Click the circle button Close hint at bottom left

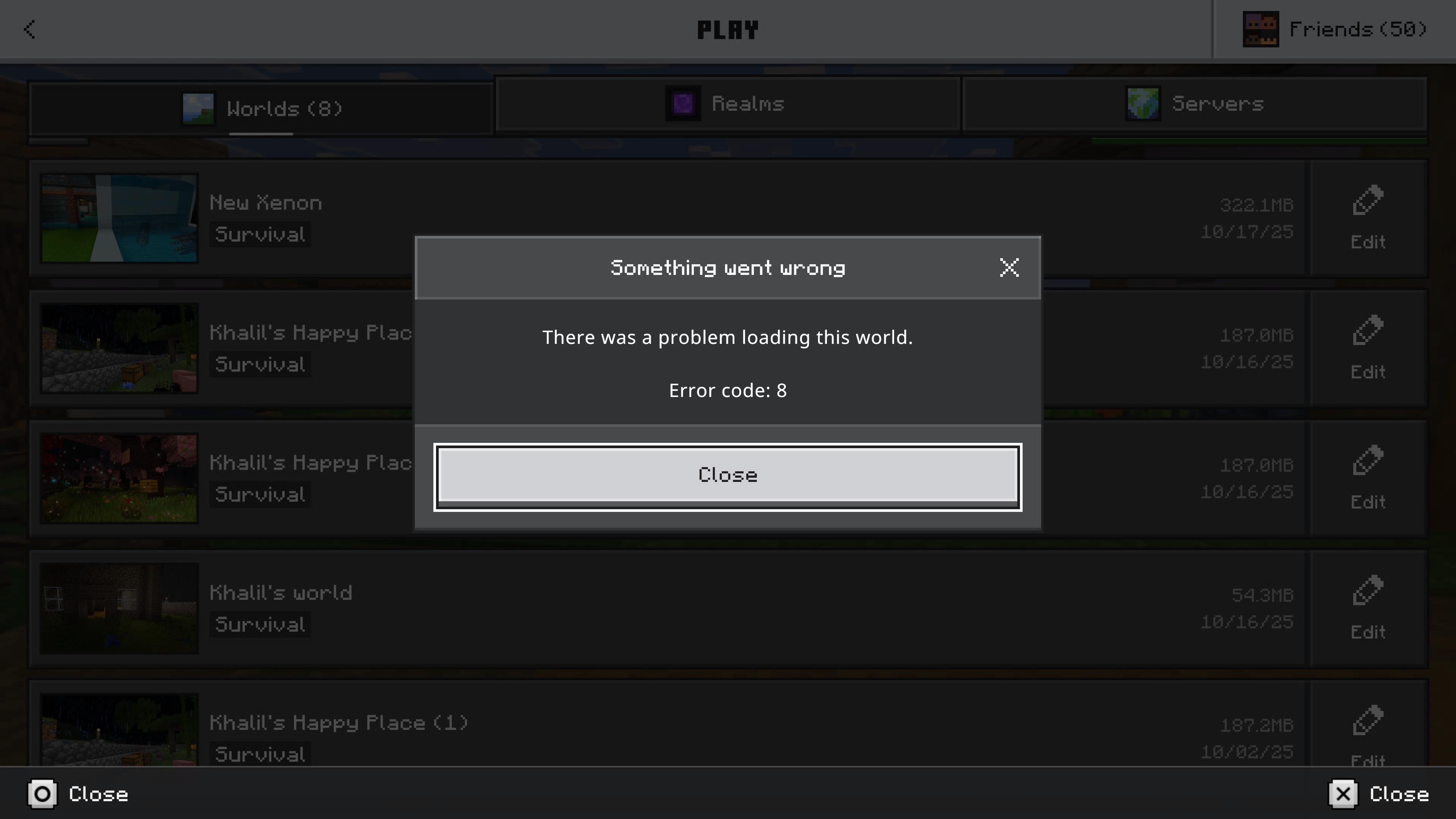pyautogui.click(x=42, y=794)
